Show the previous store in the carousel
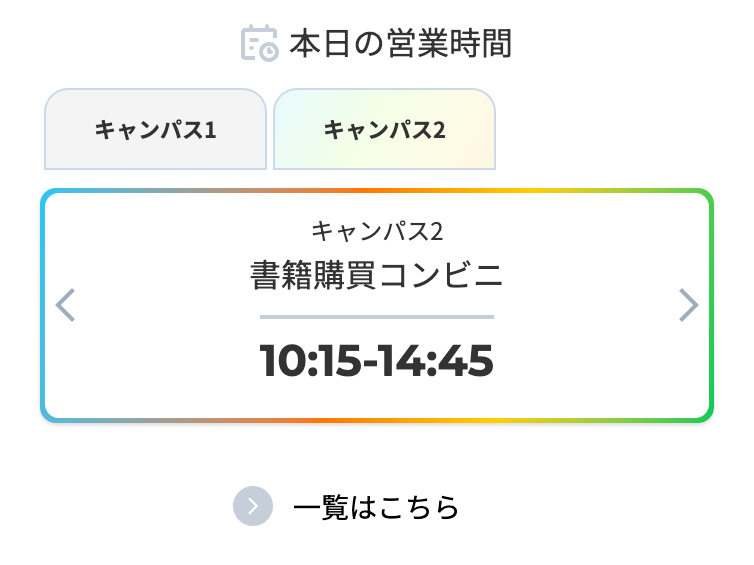The image size is (754, 565). tap(65, 305)
